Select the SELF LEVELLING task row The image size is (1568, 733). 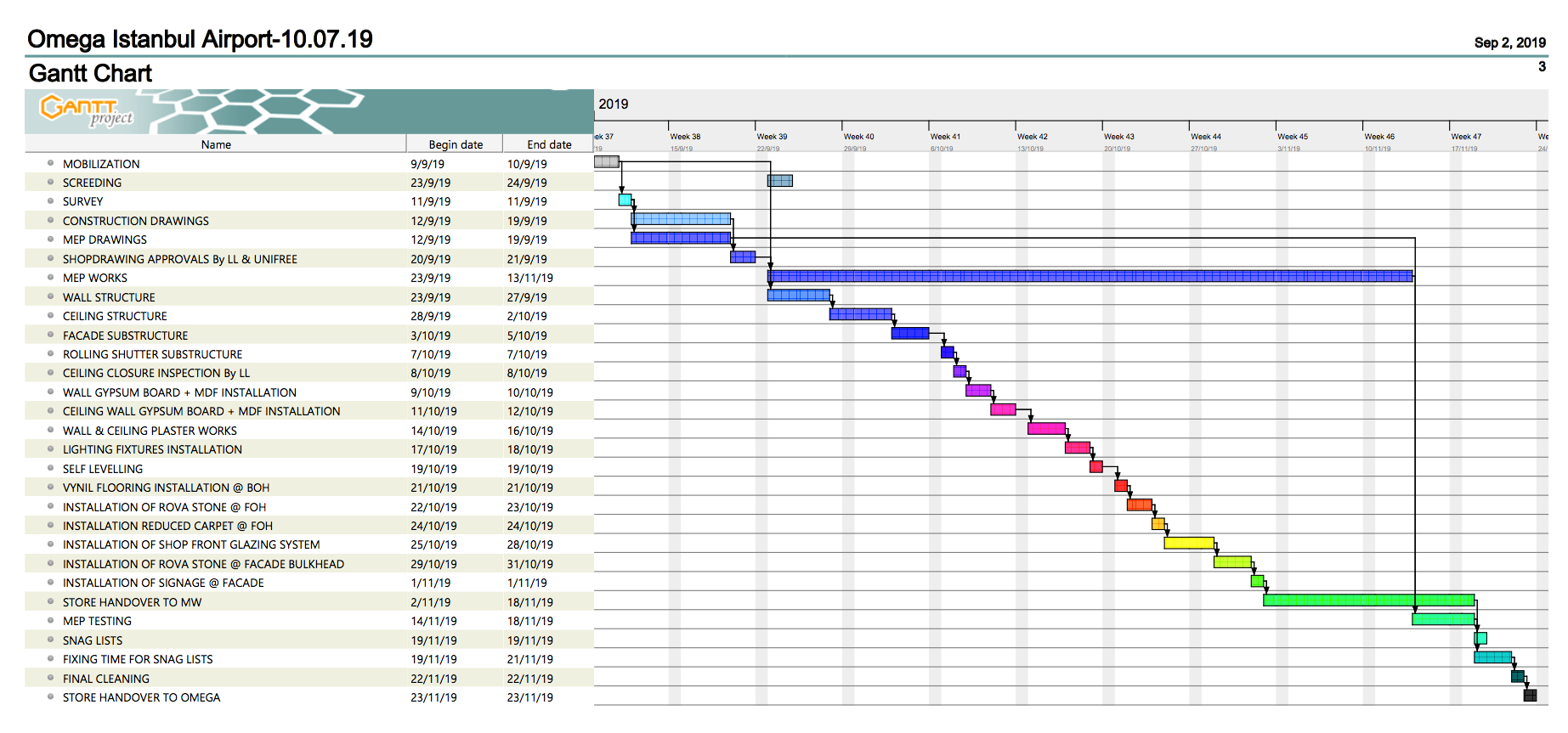tap(309, 469)
